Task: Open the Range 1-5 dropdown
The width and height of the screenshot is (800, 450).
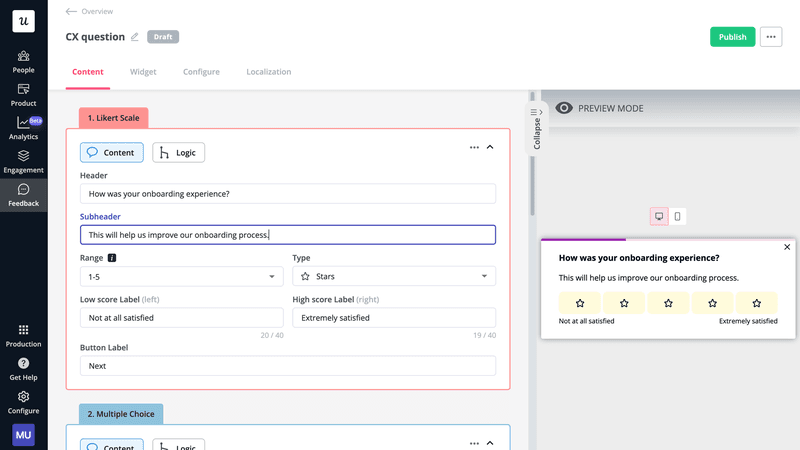Action: point(182,277)
